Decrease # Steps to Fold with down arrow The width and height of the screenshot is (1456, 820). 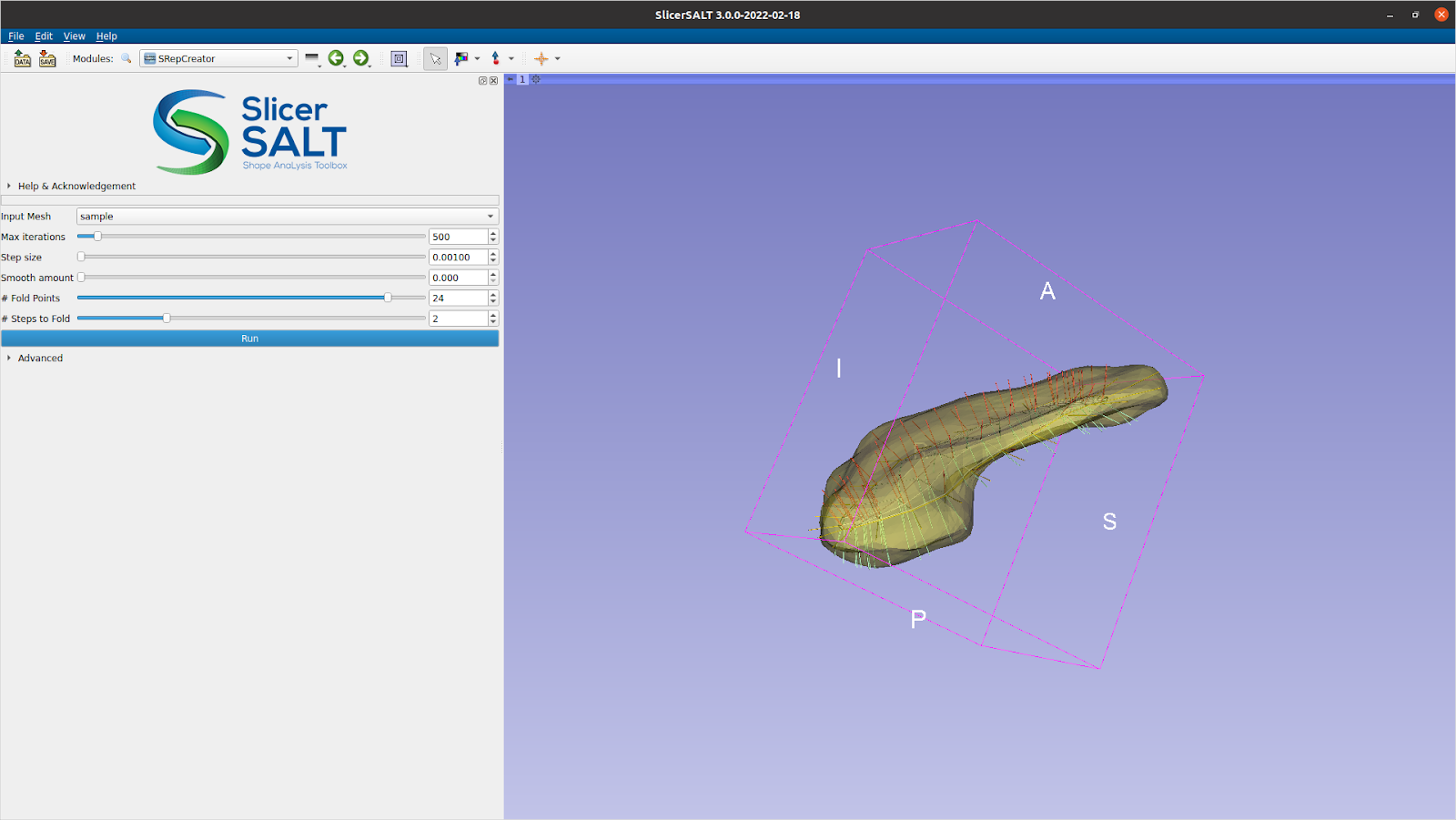click(x=493, y=322)
